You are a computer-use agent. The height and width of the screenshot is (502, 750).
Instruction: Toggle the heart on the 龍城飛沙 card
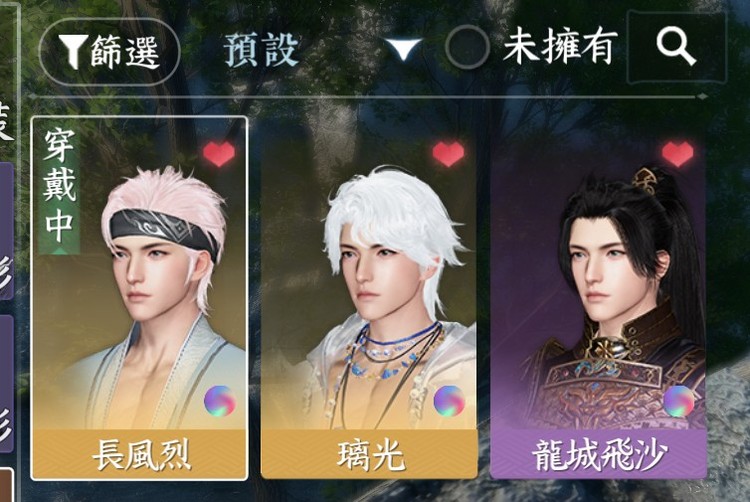(x=678, y=153)
